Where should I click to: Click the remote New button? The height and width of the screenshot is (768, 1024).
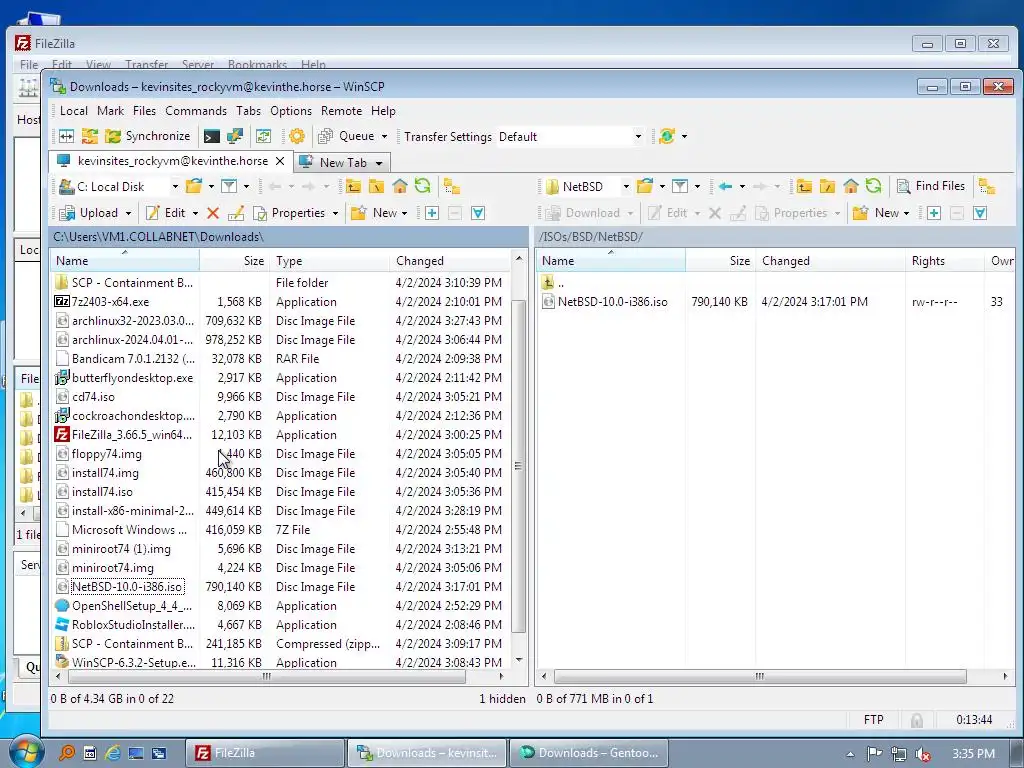point(876,213)
